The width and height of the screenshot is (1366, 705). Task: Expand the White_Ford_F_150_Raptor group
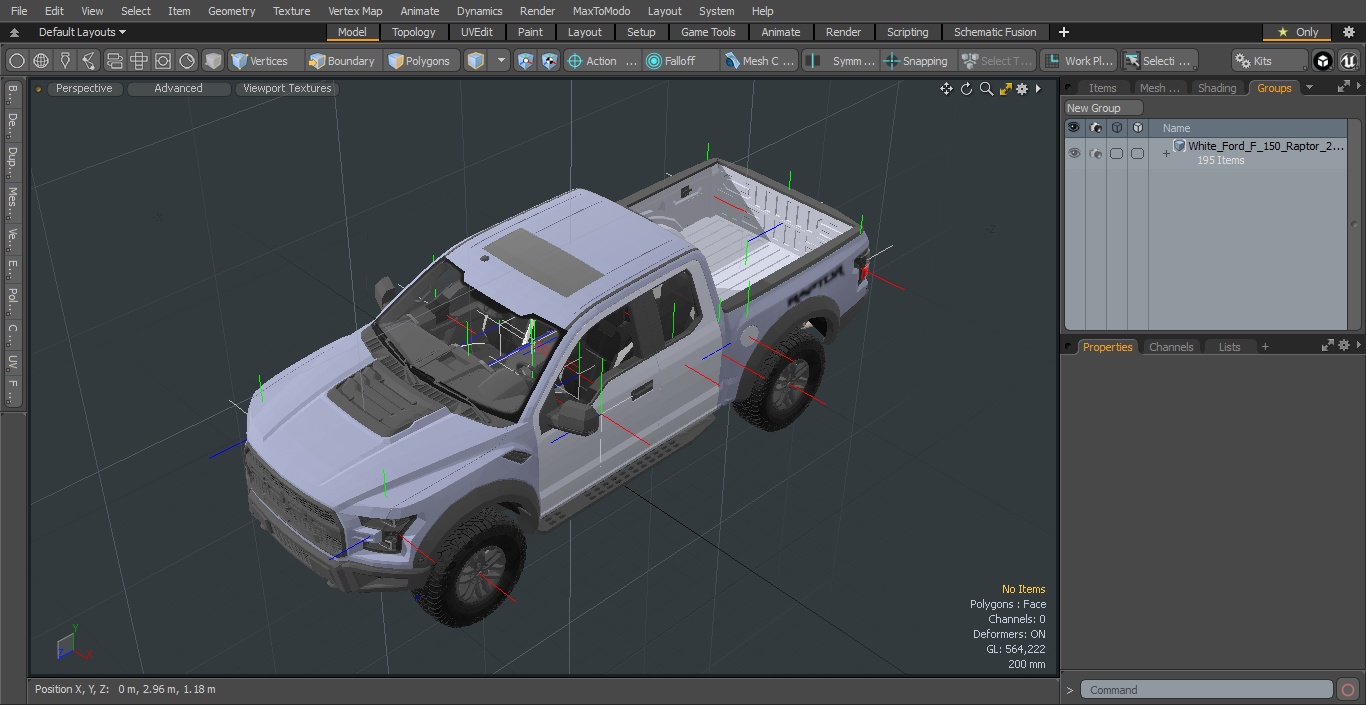tap(1165, 153)
